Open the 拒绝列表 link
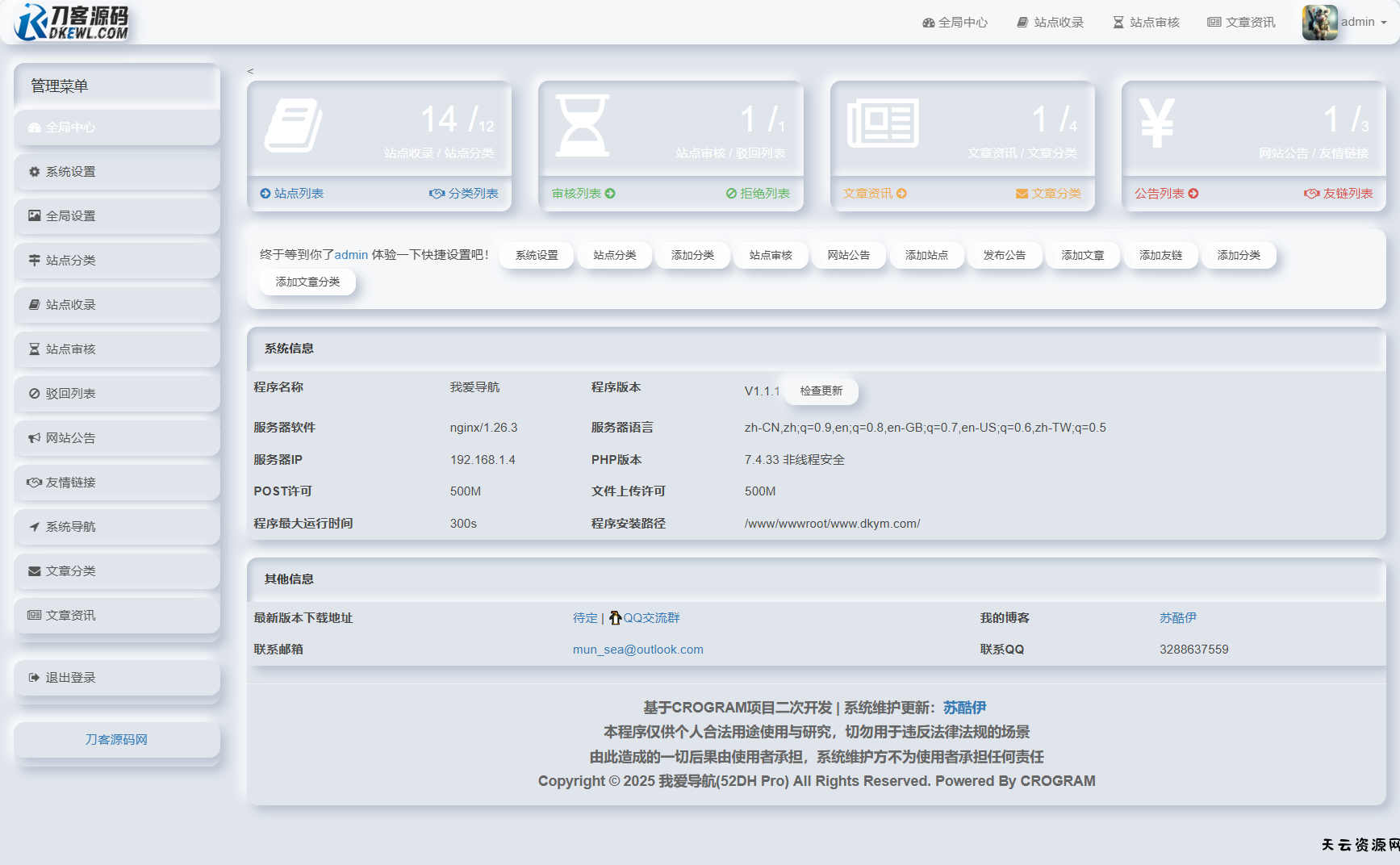Screen dimensions: 1400x865 point(758,194)
